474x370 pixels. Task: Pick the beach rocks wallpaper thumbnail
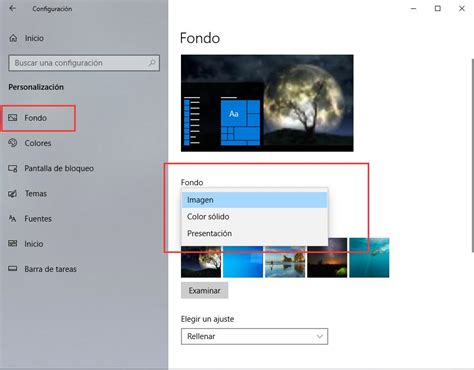(285, 262)
